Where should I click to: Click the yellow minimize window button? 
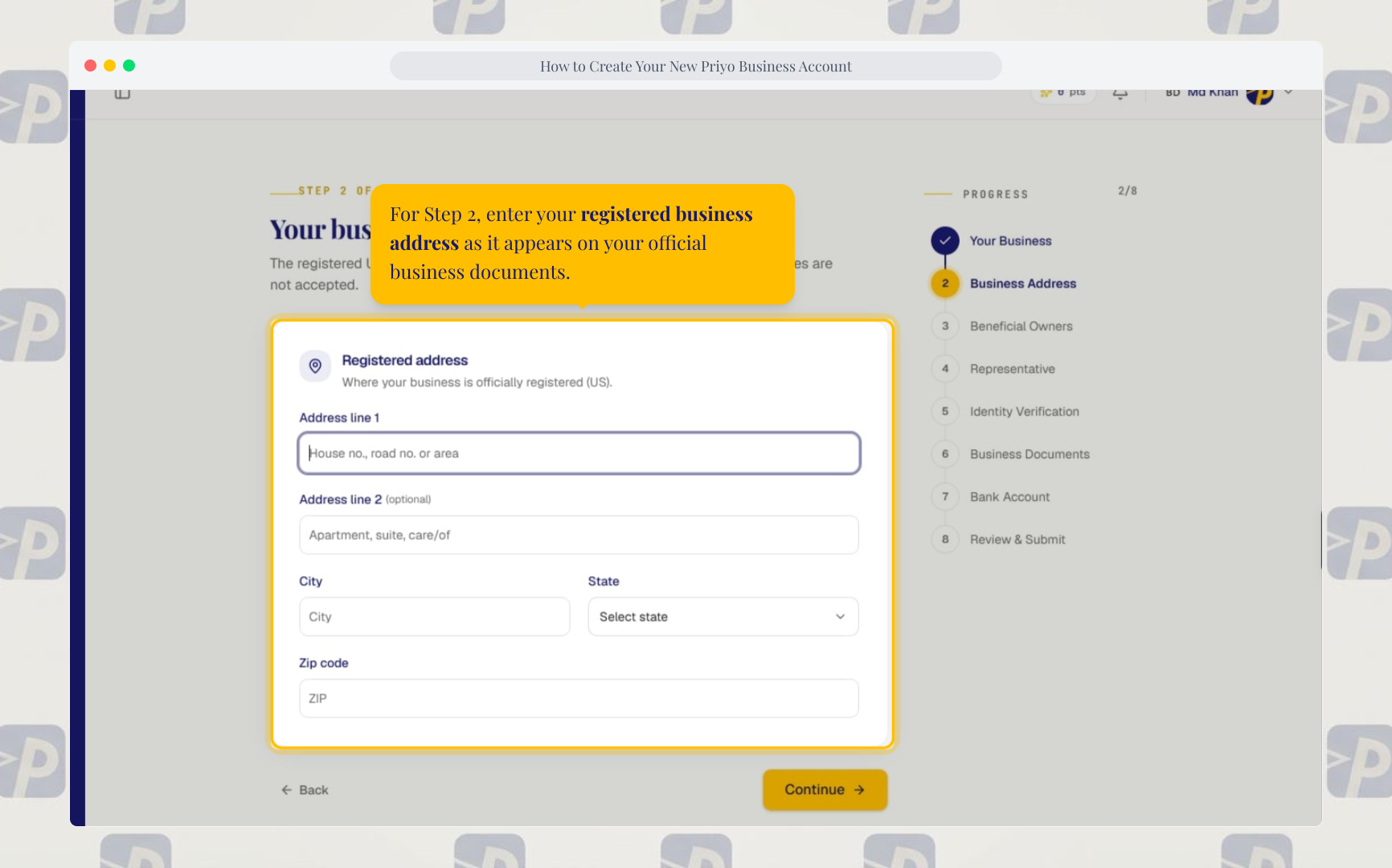[109, 66]
